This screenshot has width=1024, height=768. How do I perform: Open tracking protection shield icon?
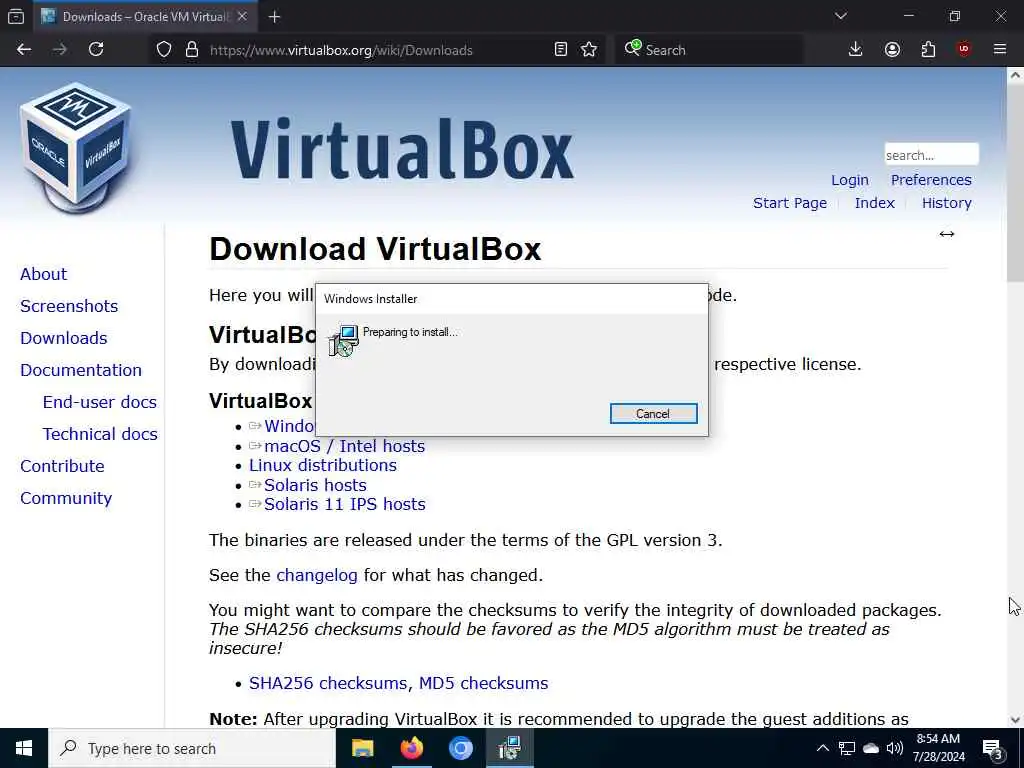tap(164, 50)
